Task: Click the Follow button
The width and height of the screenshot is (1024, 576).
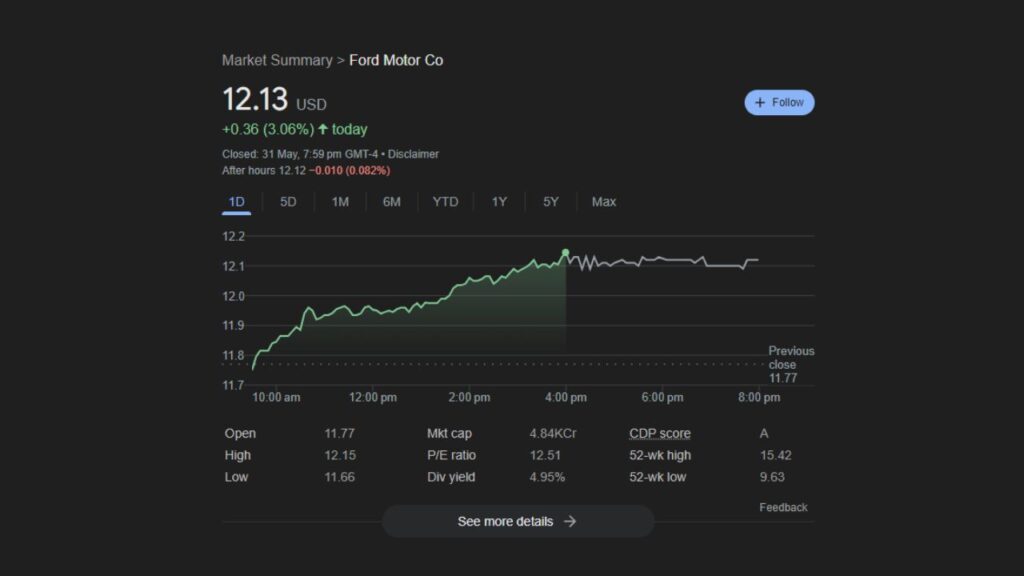Action: (779, 103)
